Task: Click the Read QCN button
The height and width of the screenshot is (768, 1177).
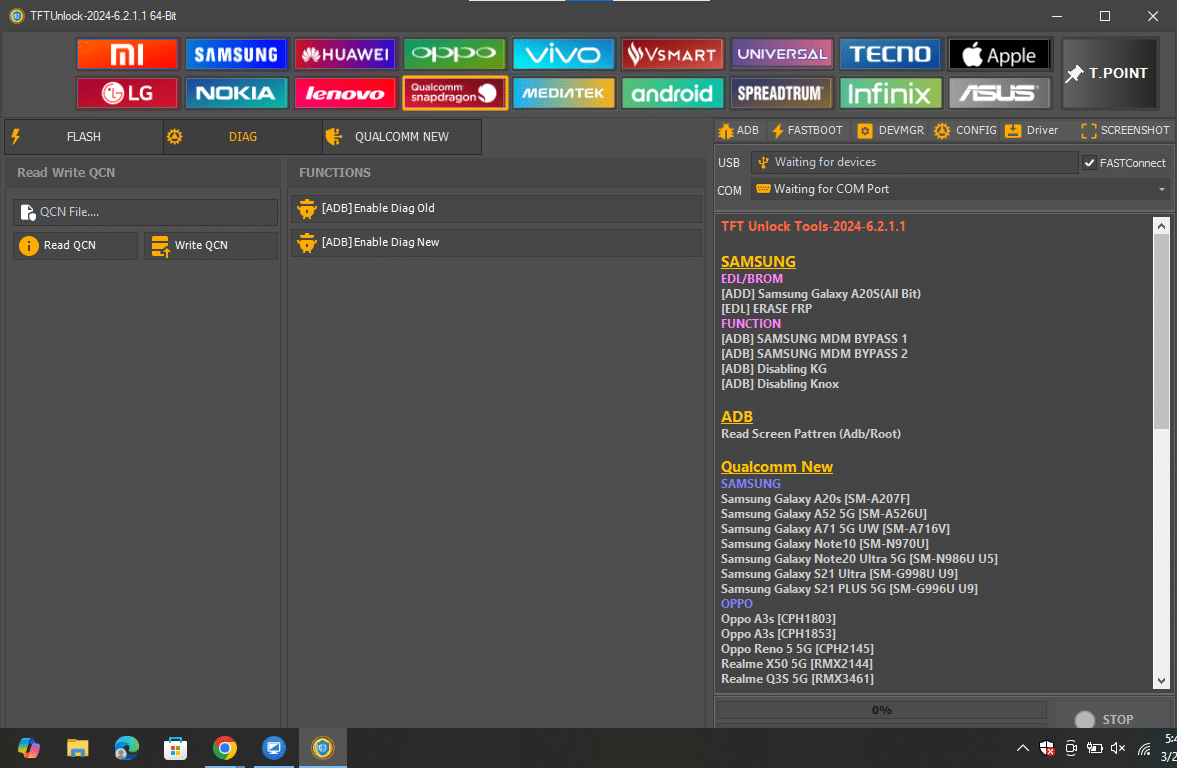Action: (x=74, y=245)
